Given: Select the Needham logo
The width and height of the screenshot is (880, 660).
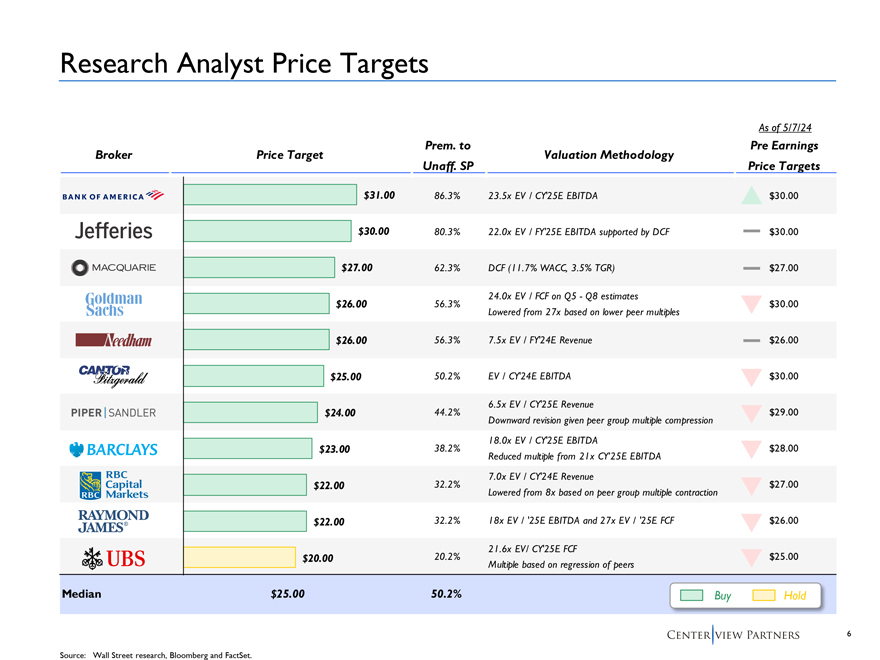Looking at the screenshot, I should point(114,340).
